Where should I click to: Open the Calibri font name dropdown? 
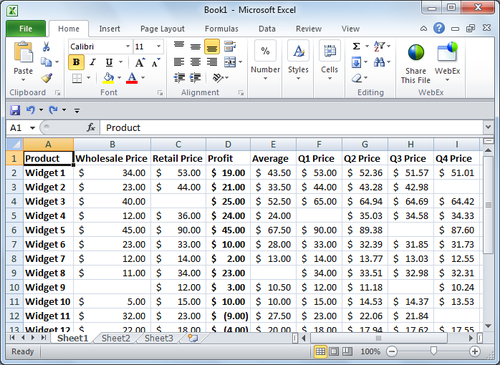click(x=128, y=46)
